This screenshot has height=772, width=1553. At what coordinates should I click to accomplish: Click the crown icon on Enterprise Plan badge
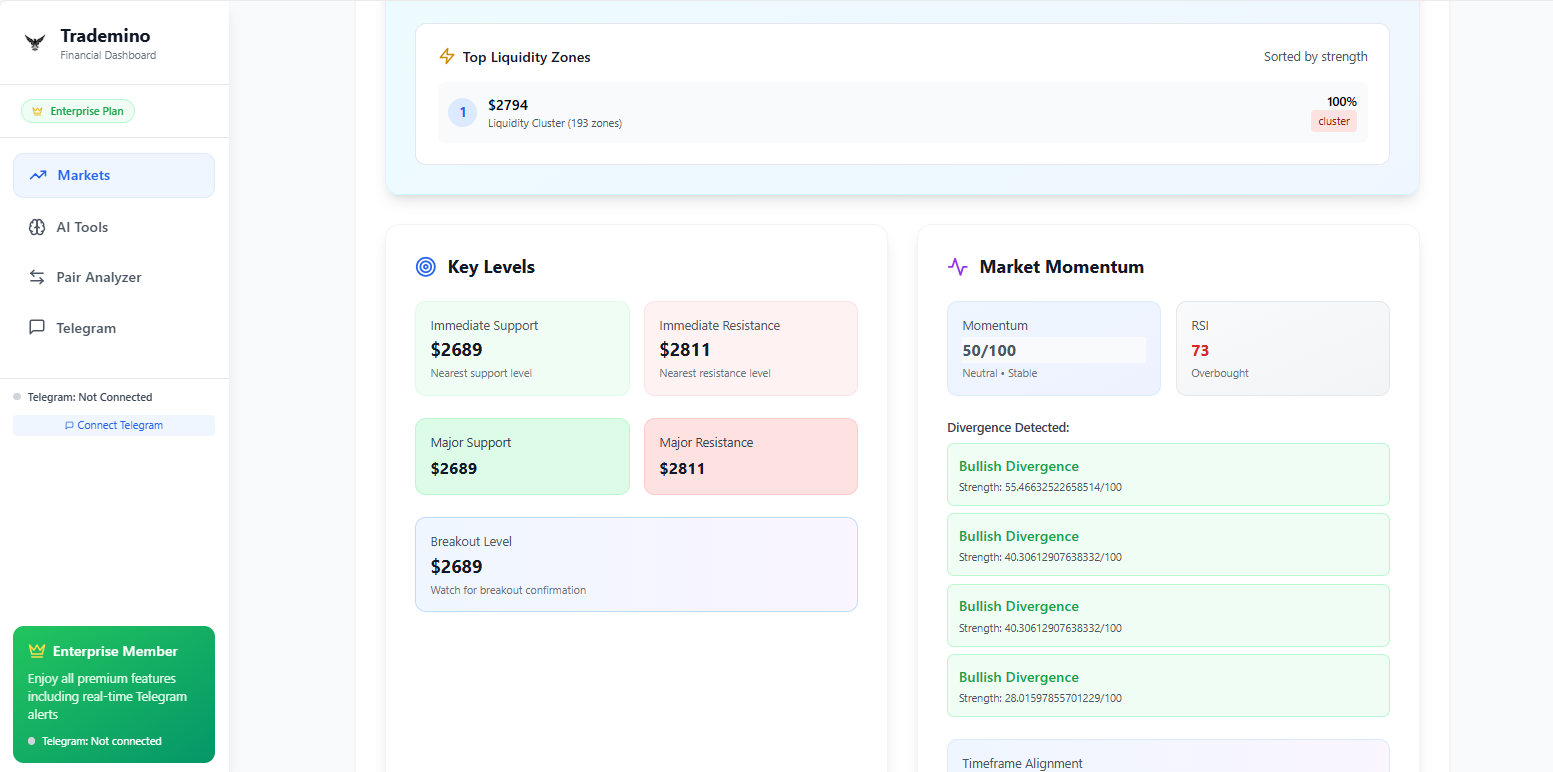37,110
